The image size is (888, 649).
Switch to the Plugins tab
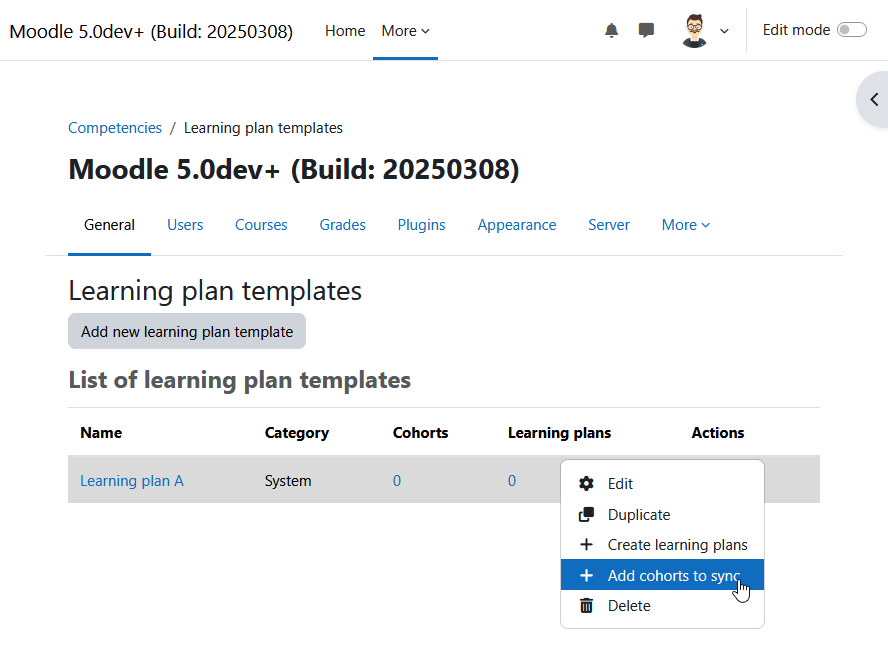pyautogui.click(x=421, y=225)
